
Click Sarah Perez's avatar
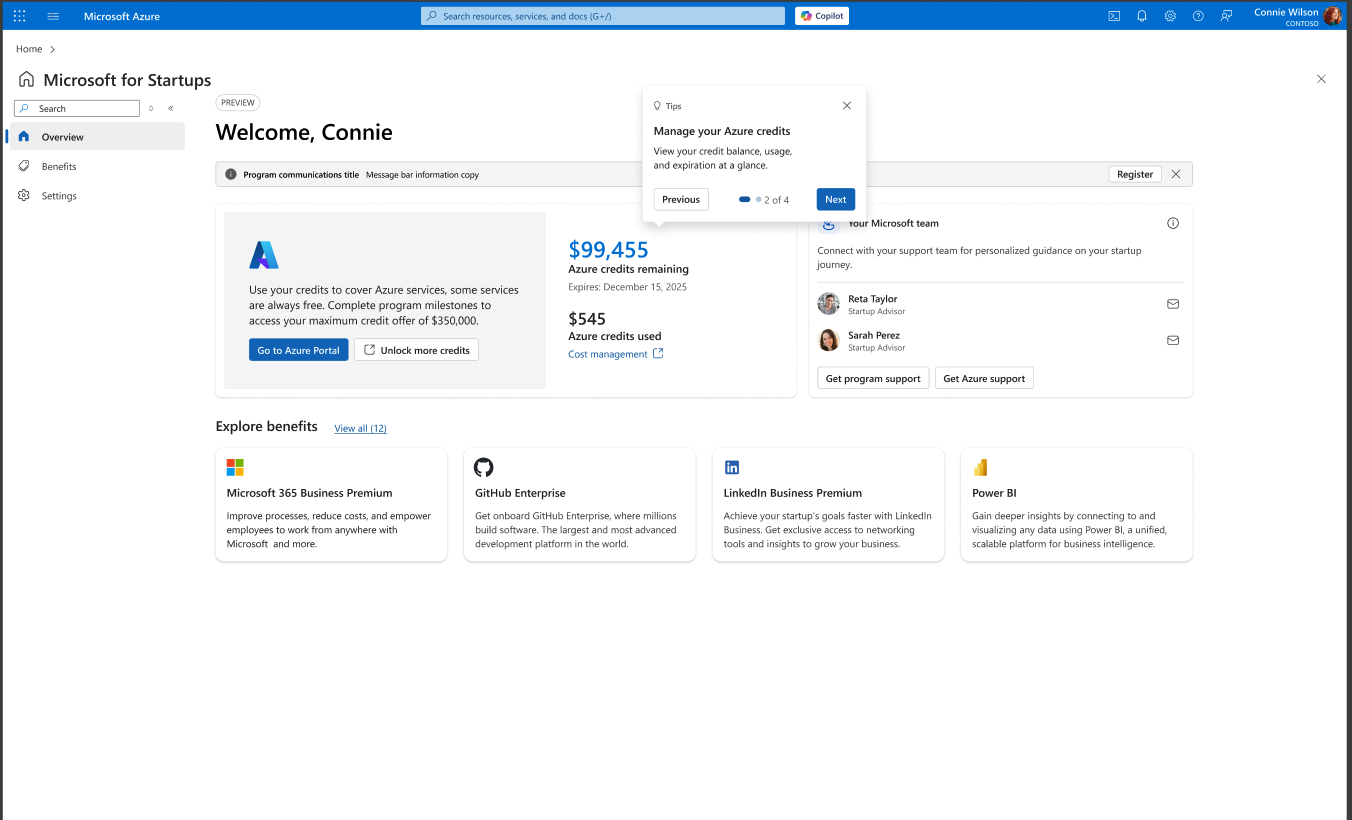(828, 340)
